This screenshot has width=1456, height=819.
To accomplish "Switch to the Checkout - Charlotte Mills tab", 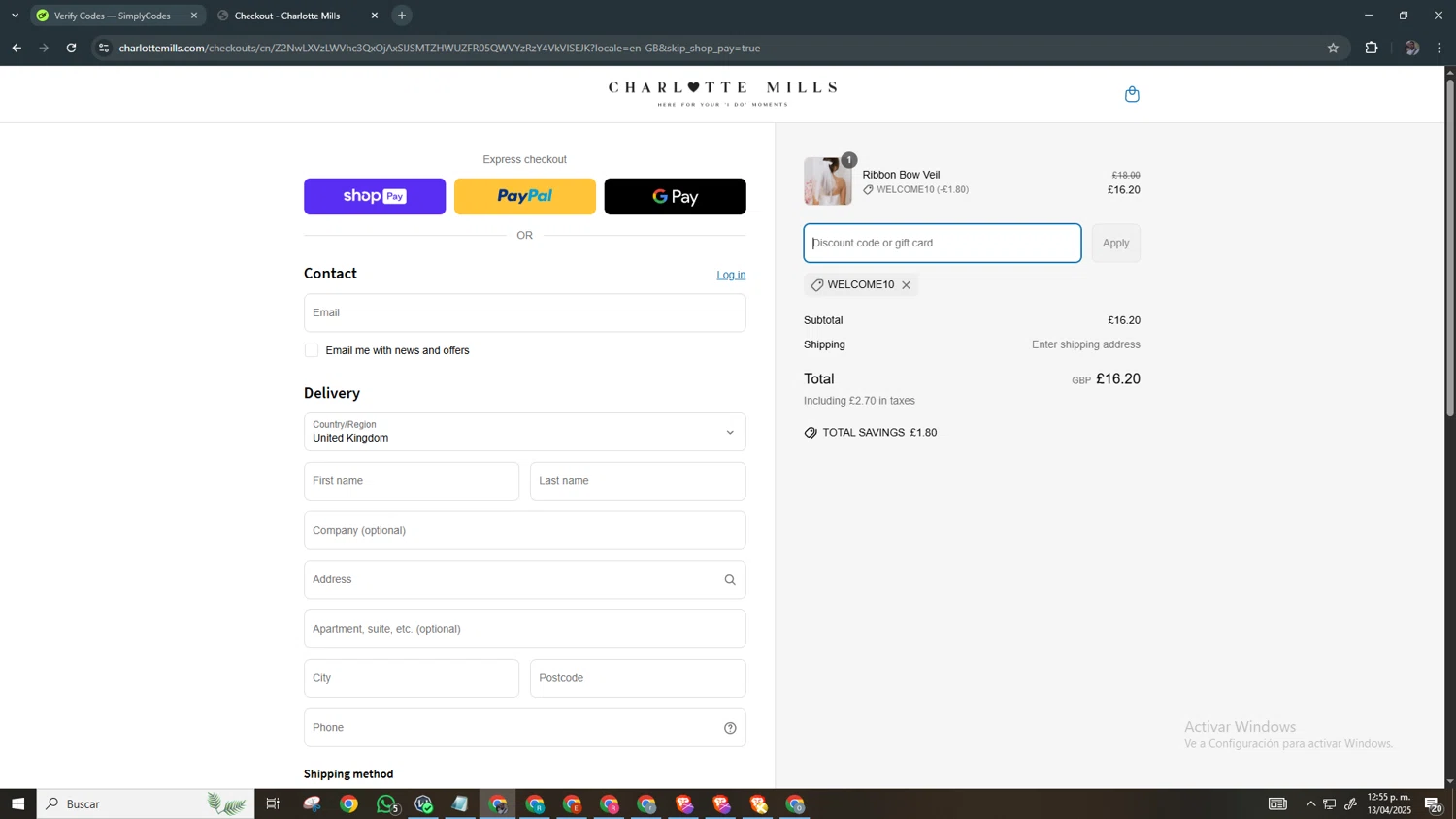I will tap(297, 16).
